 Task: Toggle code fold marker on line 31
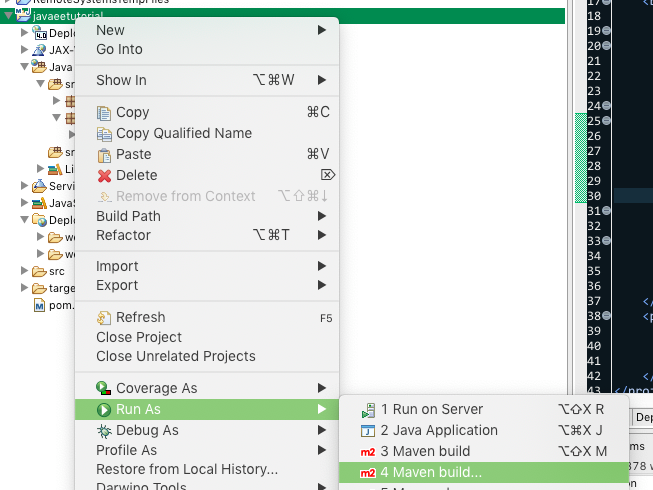pyautogui.click(x=607, y=211)
